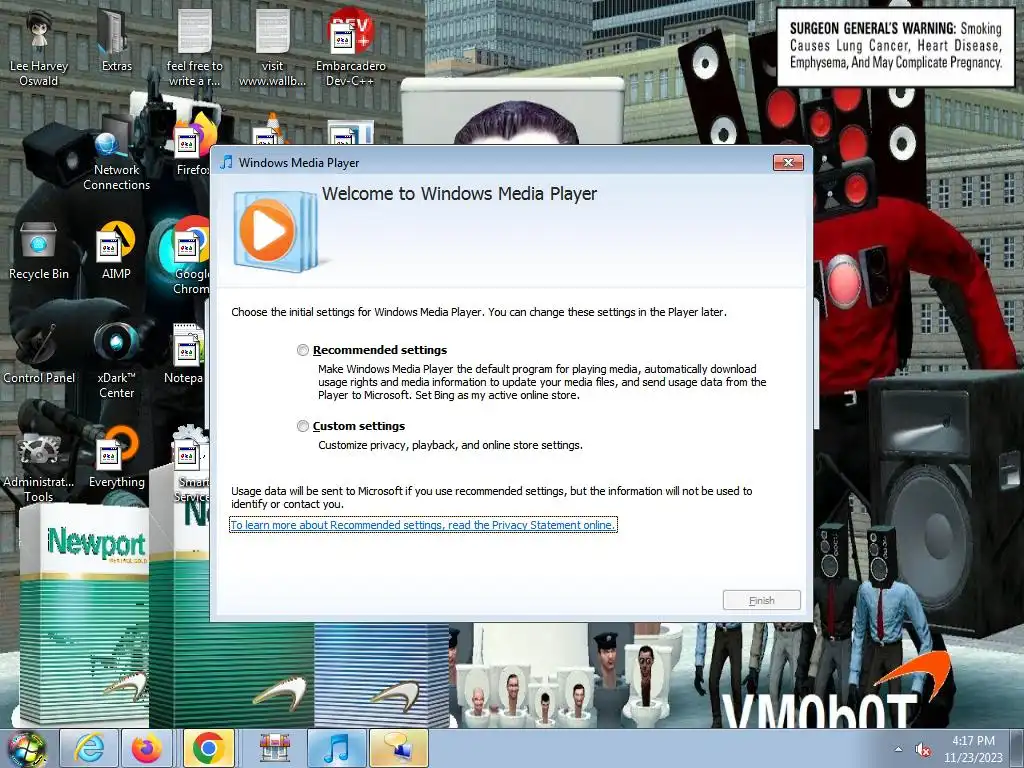Click the 'Welcome to Windows Media Player' heading

click(459, 194)
